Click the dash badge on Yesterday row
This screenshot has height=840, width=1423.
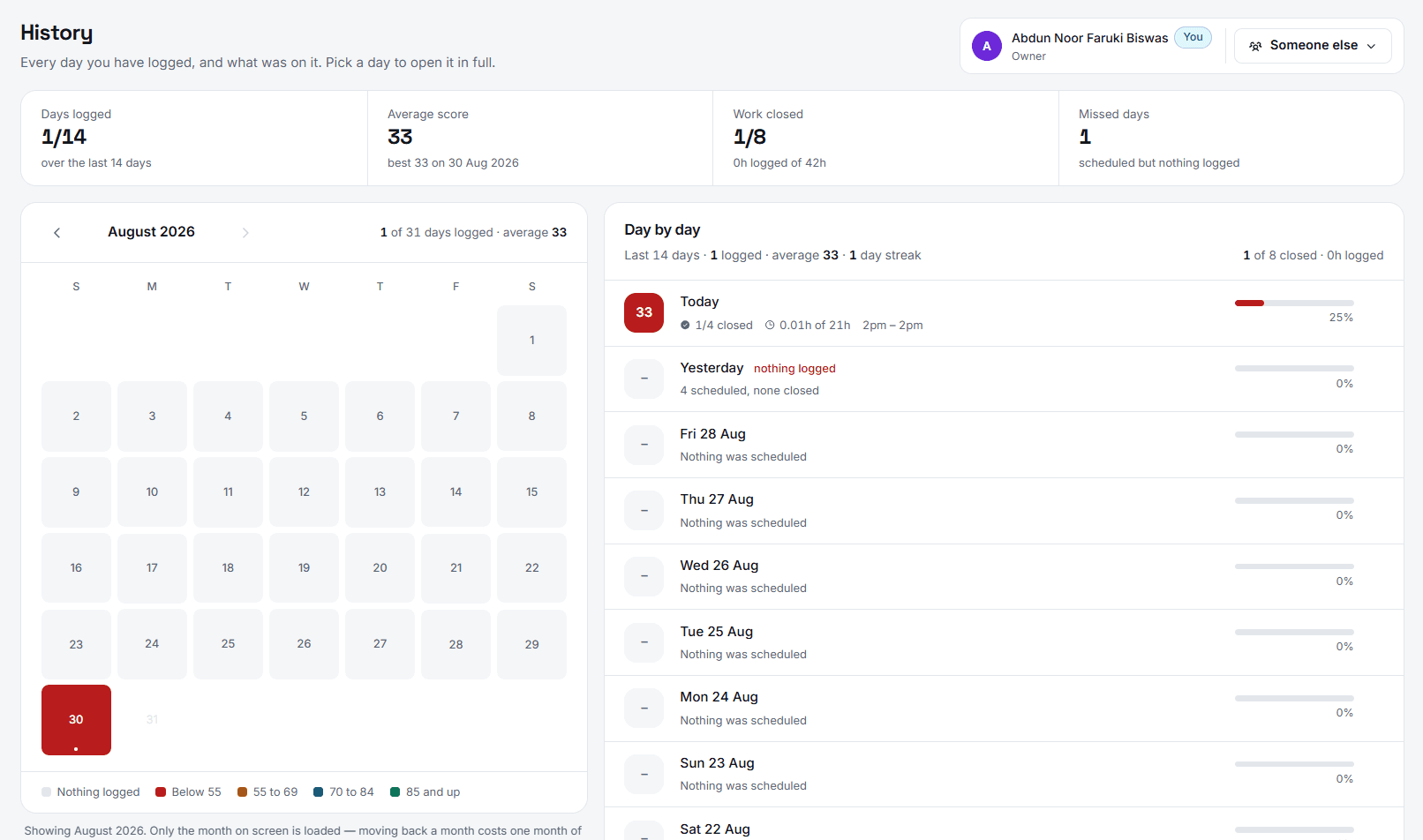644,379
